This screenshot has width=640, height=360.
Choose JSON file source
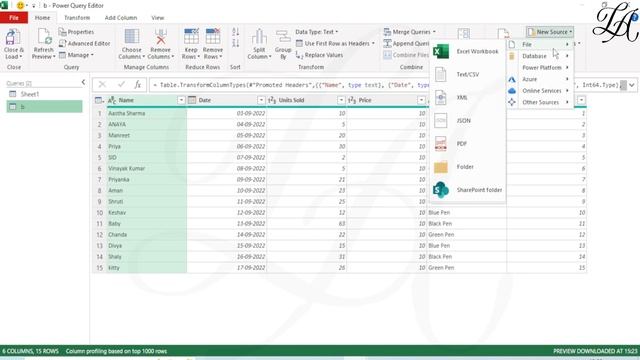[468, 121]
